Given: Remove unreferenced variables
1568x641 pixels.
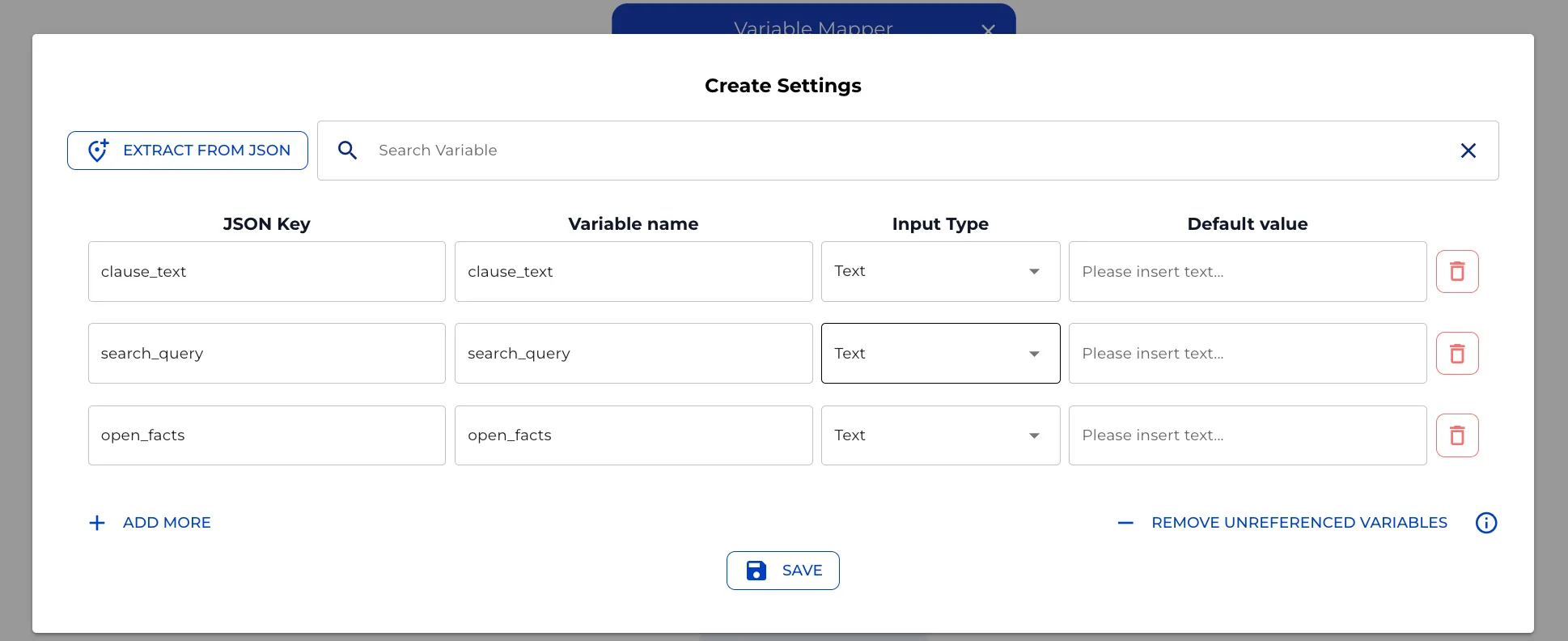Looking at the screenshot, I should tap(1283, 523).
